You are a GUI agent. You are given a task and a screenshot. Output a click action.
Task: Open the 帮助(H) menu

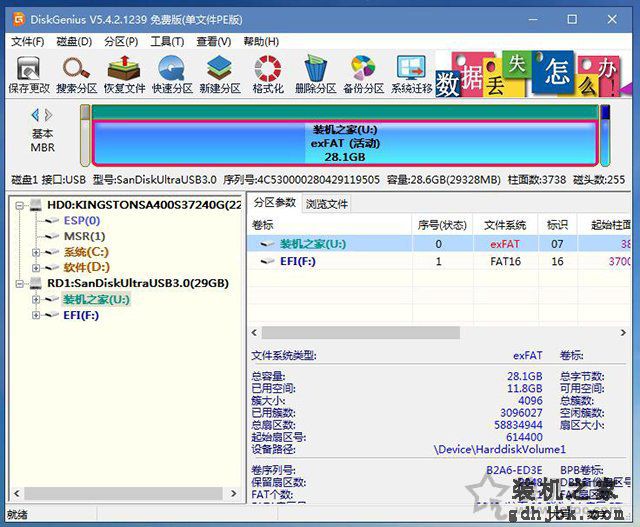pos(261,42)
